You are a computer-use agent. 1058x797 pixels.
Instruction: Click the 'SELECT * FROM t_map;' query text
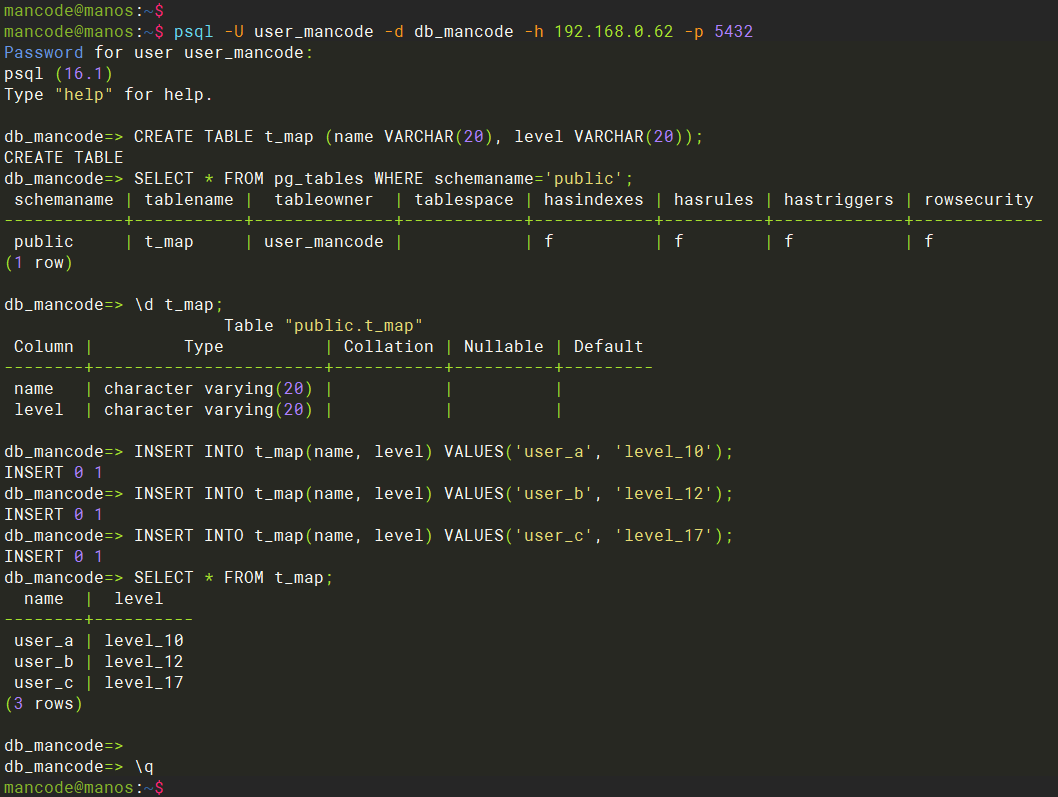click(x=233, y=578)
